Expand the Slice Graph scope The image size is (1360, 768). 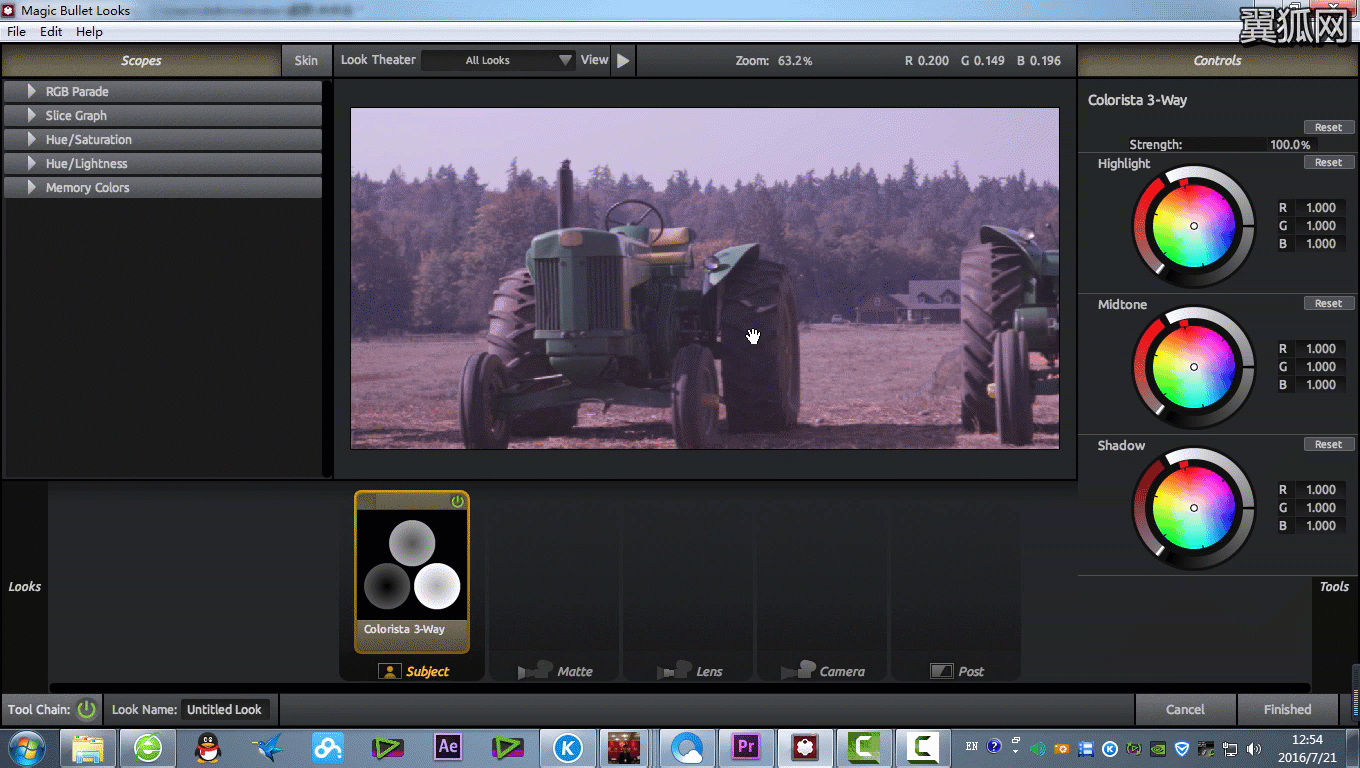point(163,115)
